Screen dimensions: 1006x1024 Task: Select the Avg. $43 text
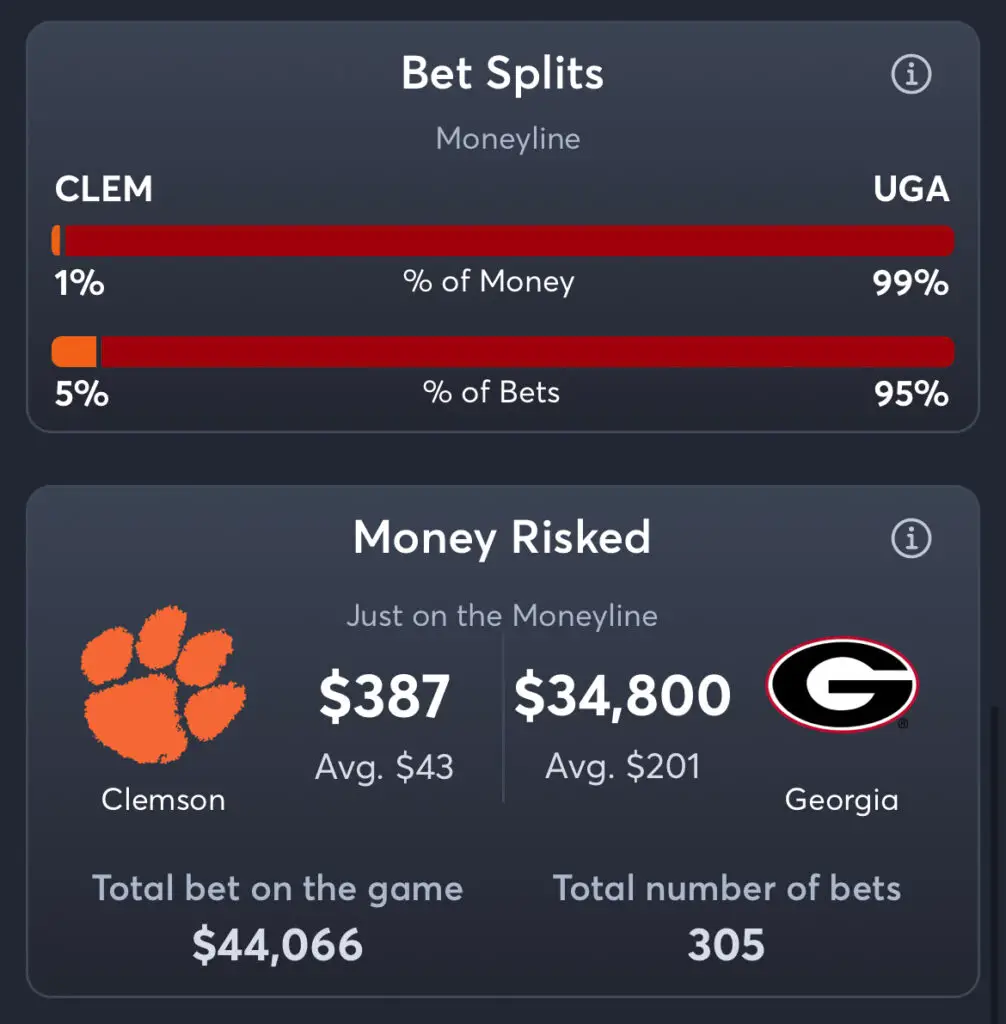[384, 767]
